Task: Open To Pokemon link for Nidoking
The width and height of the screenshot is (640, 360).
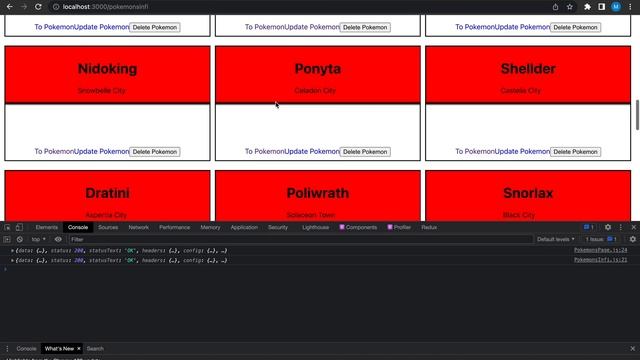Action: (54, 151)
